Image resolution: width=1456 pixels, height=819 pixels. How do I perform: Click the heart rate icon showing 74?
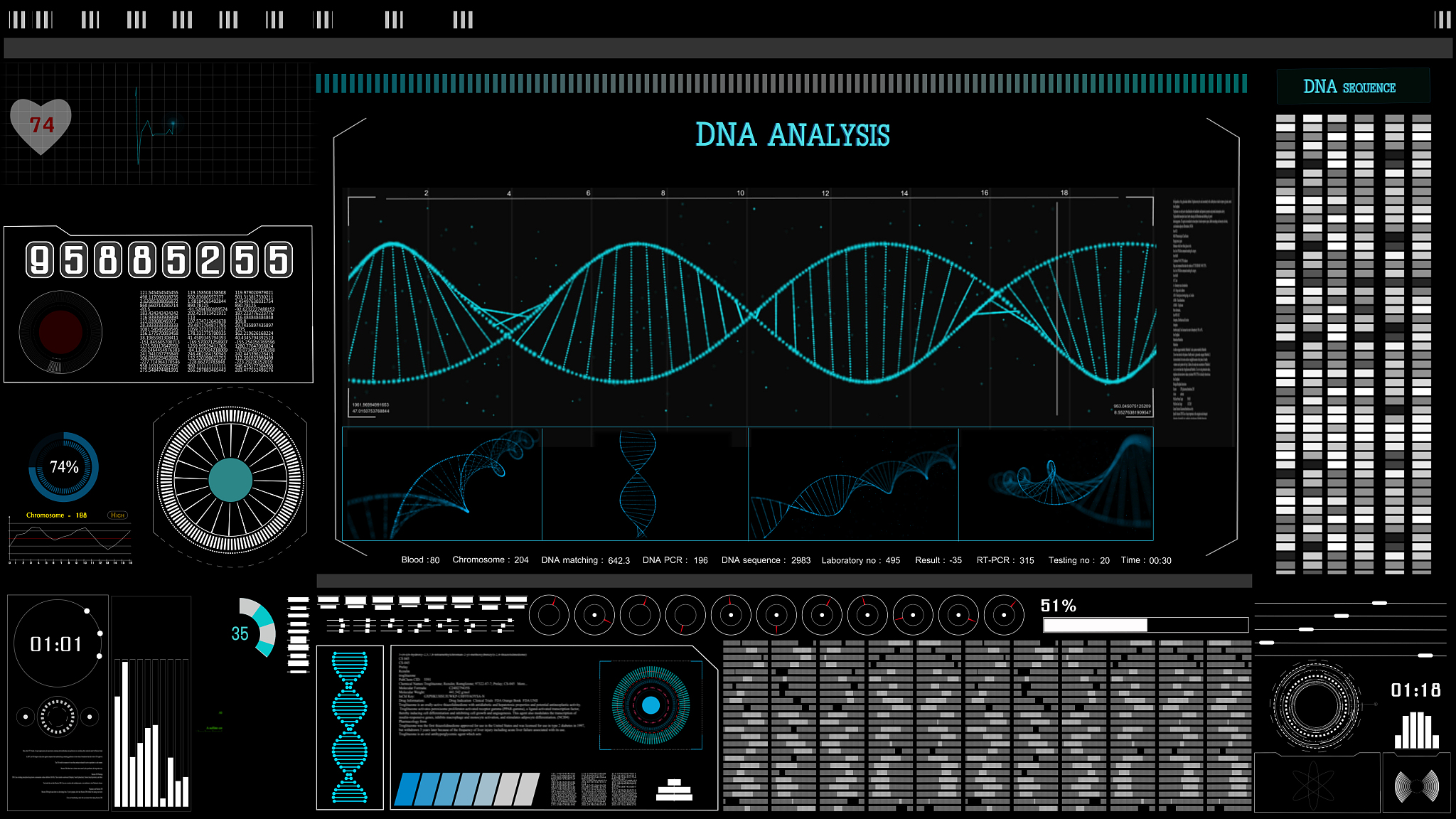pyautogui.click(x=41, y=126)
